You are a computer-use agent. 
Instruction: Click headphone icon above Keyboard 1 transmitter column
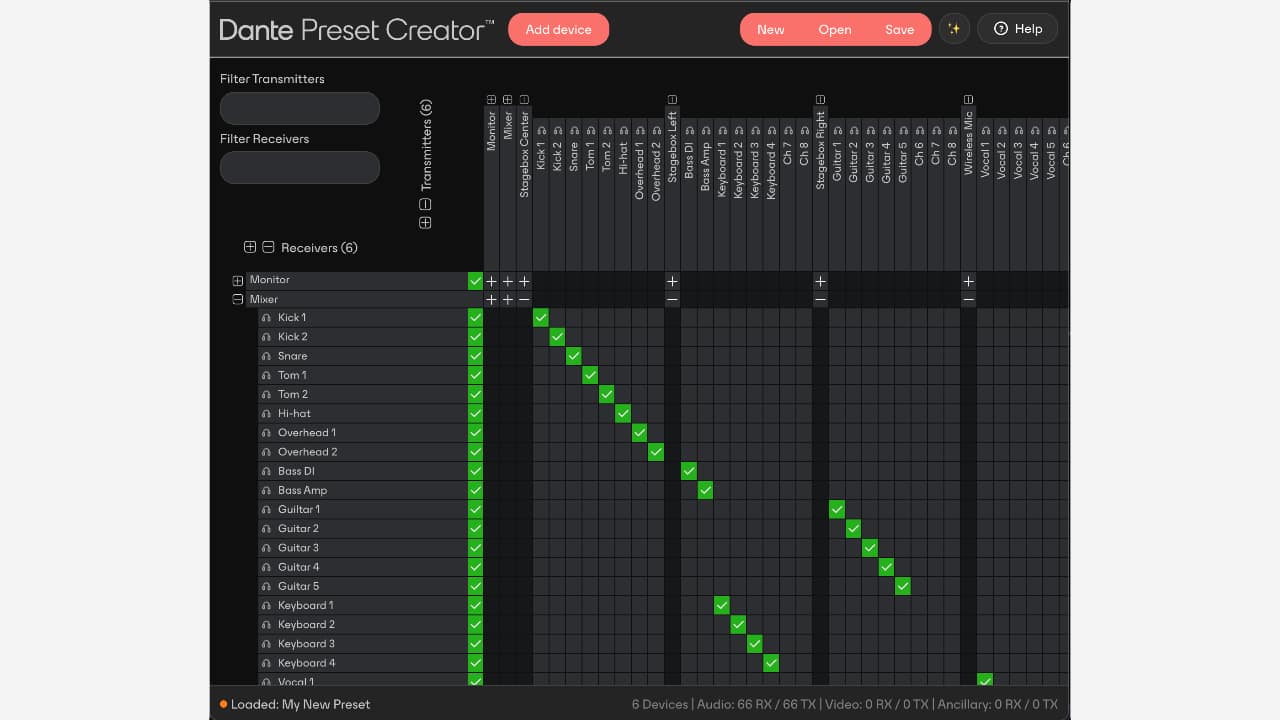pos(722,131)
